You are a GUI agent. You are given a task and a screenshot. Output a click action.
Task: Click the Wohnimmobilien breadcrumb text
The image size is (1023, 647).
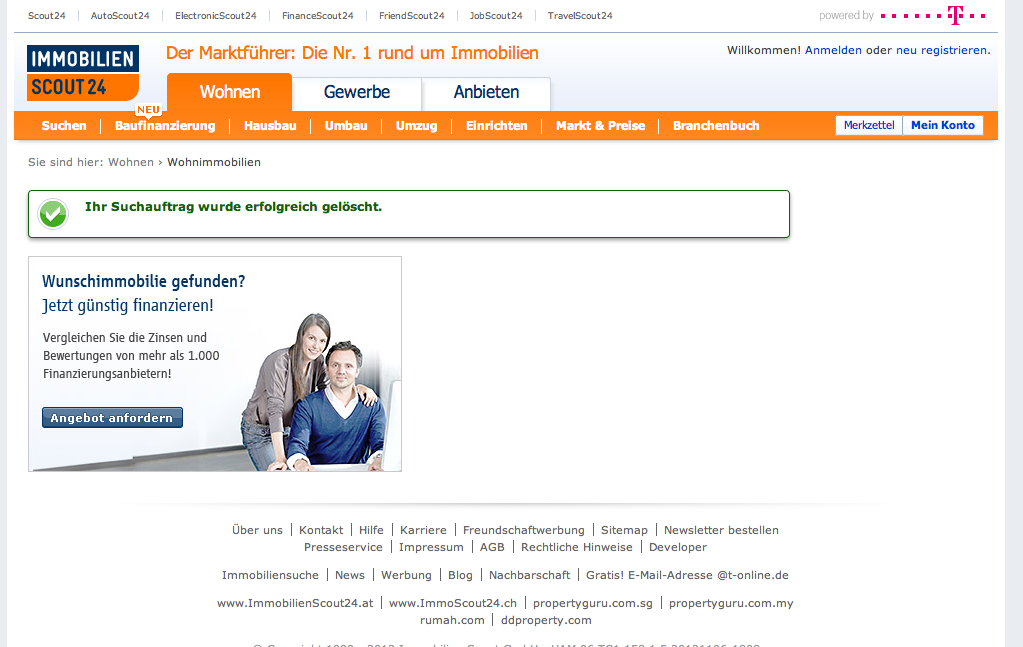coord(214,162)
